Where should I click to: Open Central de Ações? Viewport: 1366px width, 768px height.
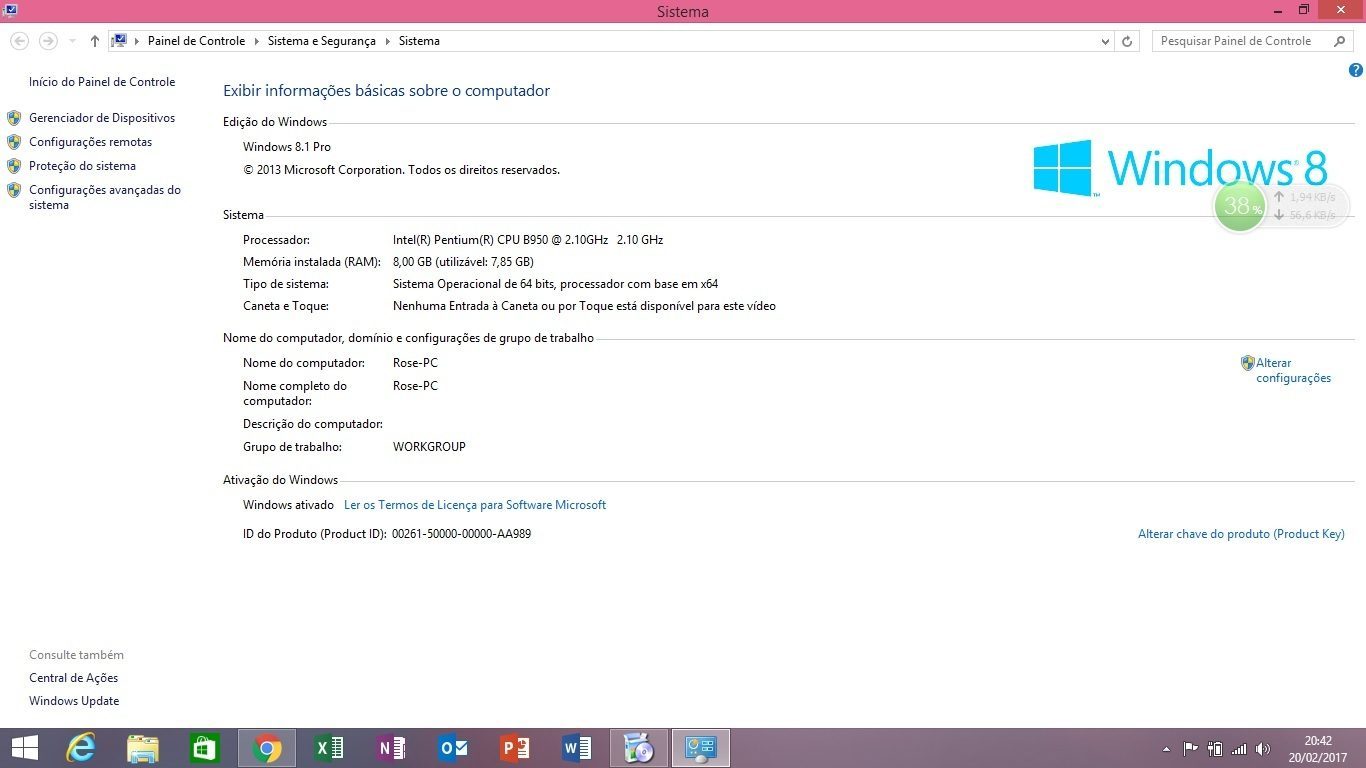click(x=74, y=678)
